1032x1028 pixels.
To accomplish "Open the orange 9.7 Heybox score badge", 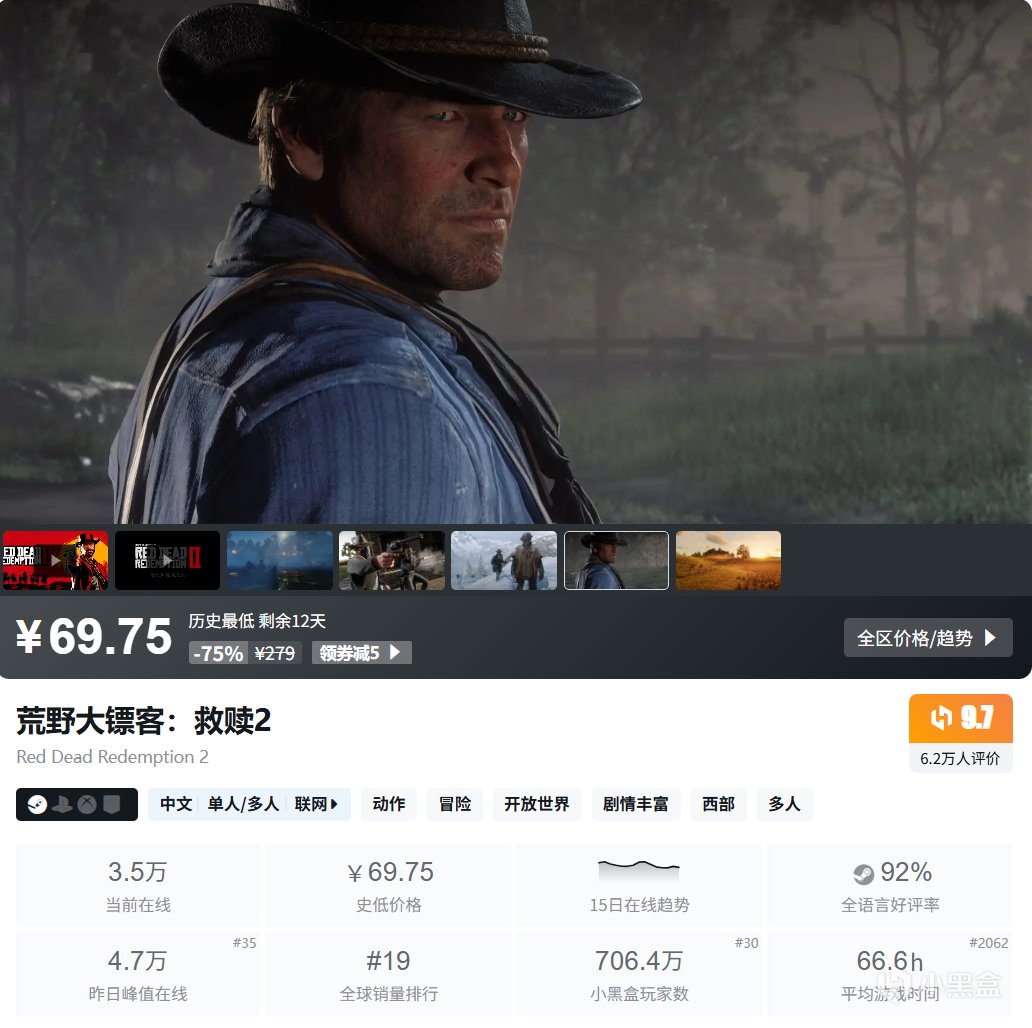I will pos(960,718).
